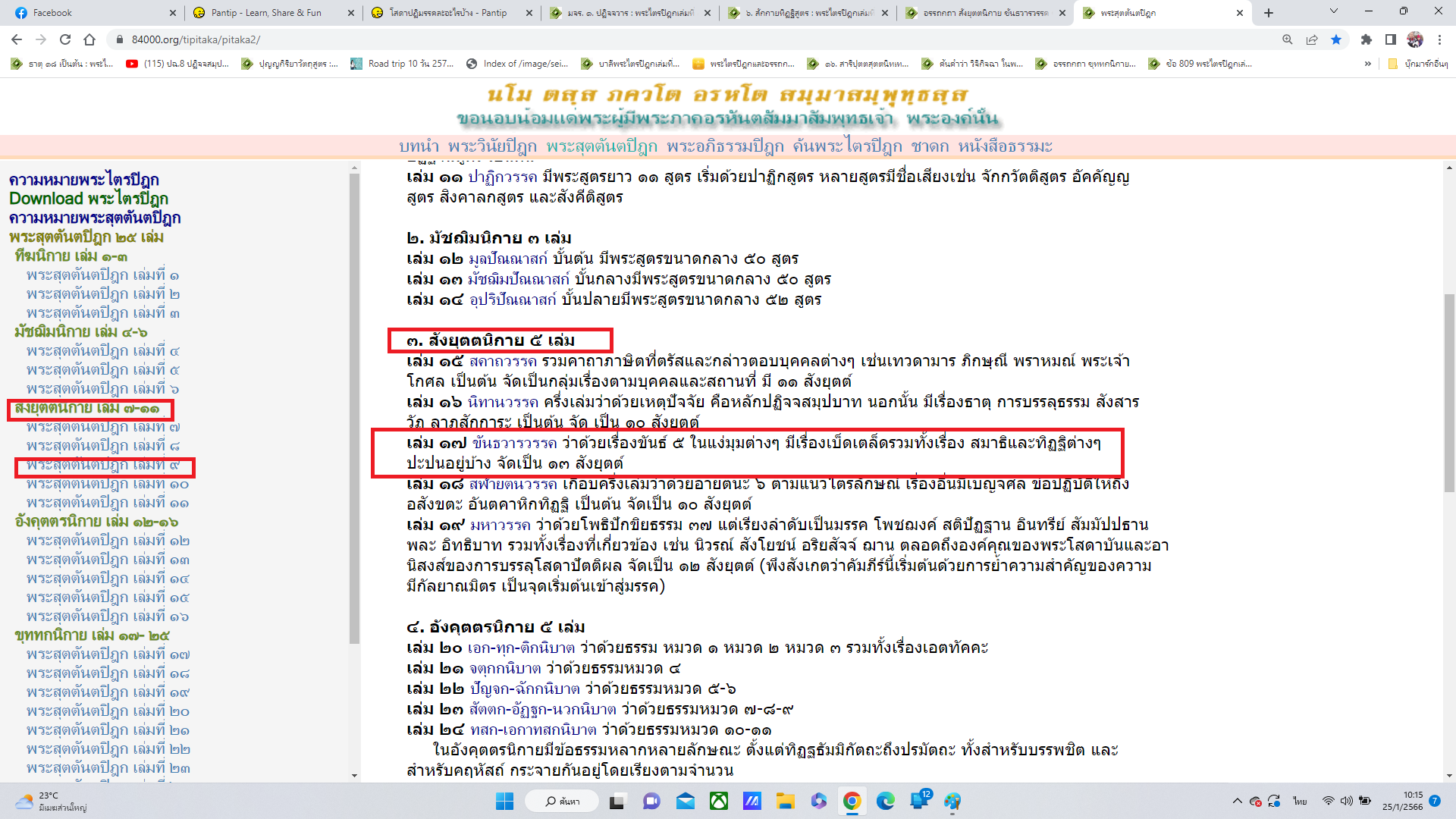
Task: Click the main page vertical scrollbar
Action: 1449,392
